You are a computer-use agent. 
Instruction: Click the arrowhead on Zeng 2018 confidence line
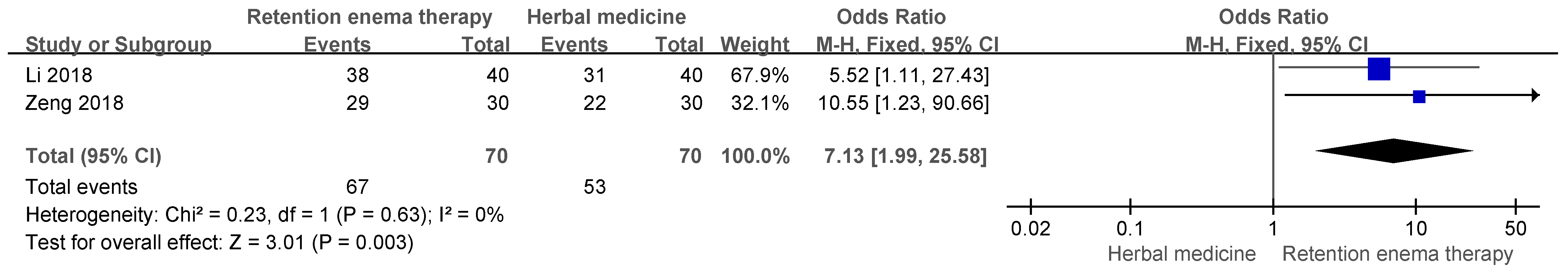1535,95
